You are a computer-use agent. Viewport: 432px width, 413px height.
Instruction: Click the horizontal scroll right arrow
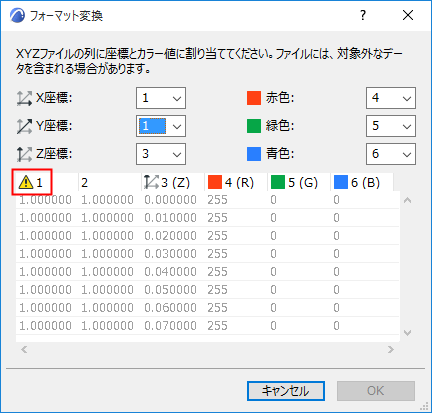[x=391, y=349]
